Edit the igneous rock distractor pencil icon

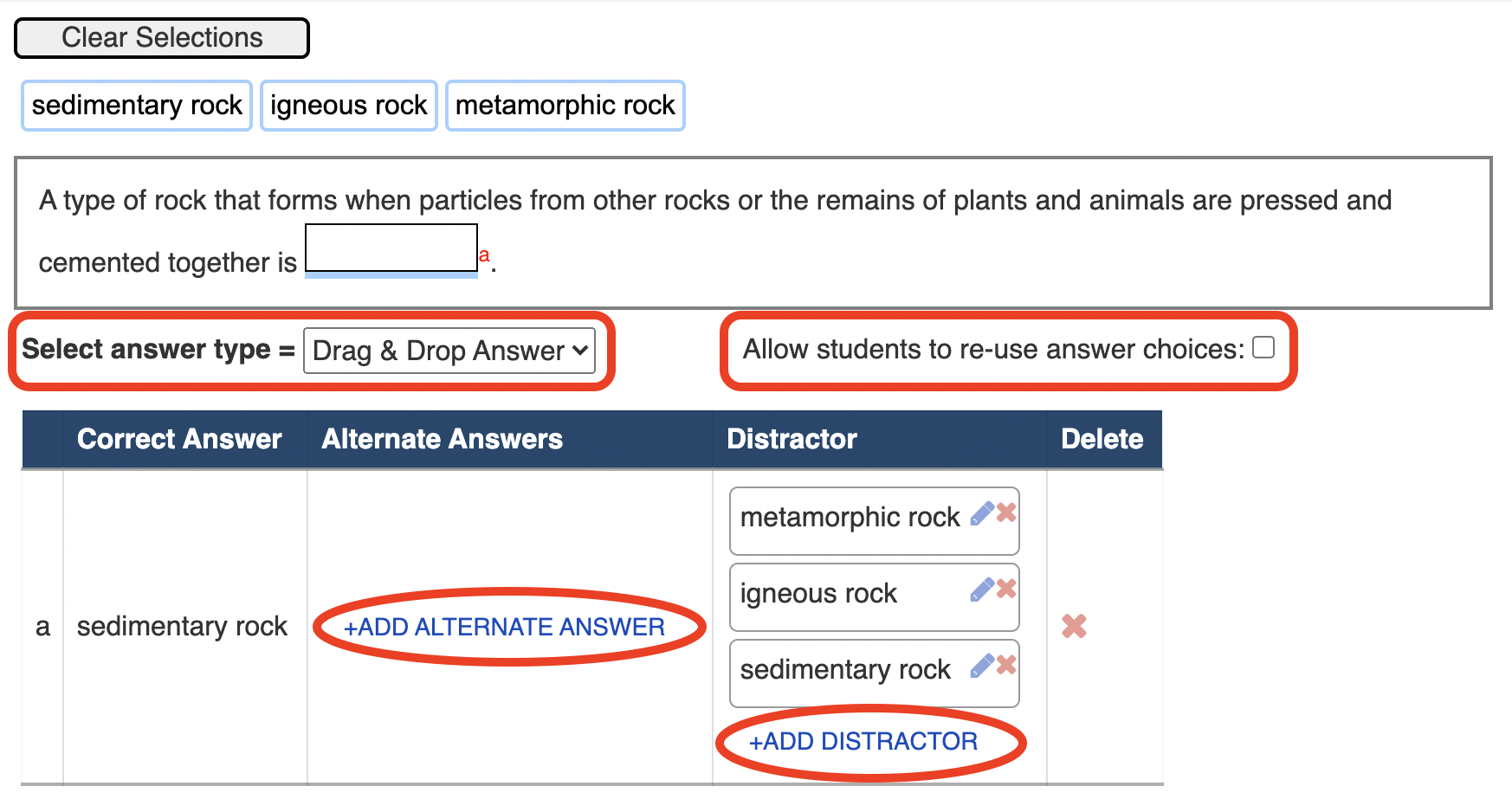tap(982, 590)
